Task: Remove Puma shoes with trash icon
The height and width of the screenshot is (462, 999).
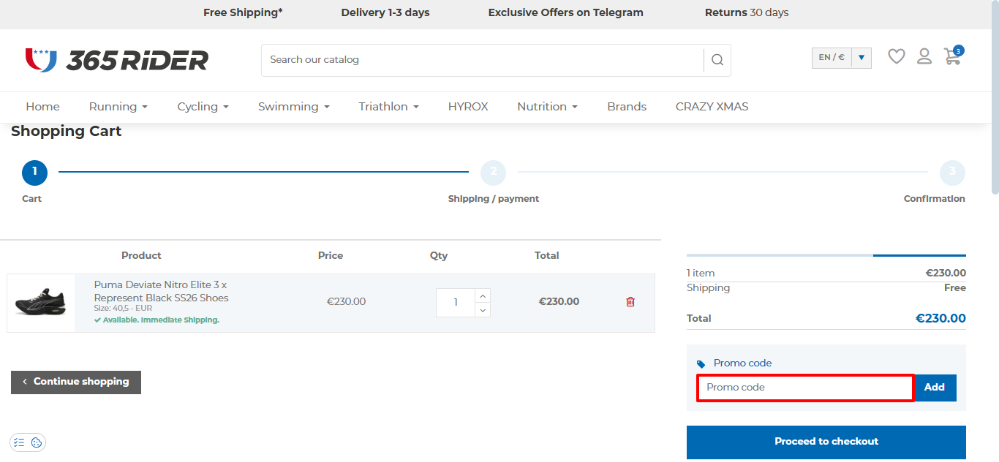Action: point(630,302)
